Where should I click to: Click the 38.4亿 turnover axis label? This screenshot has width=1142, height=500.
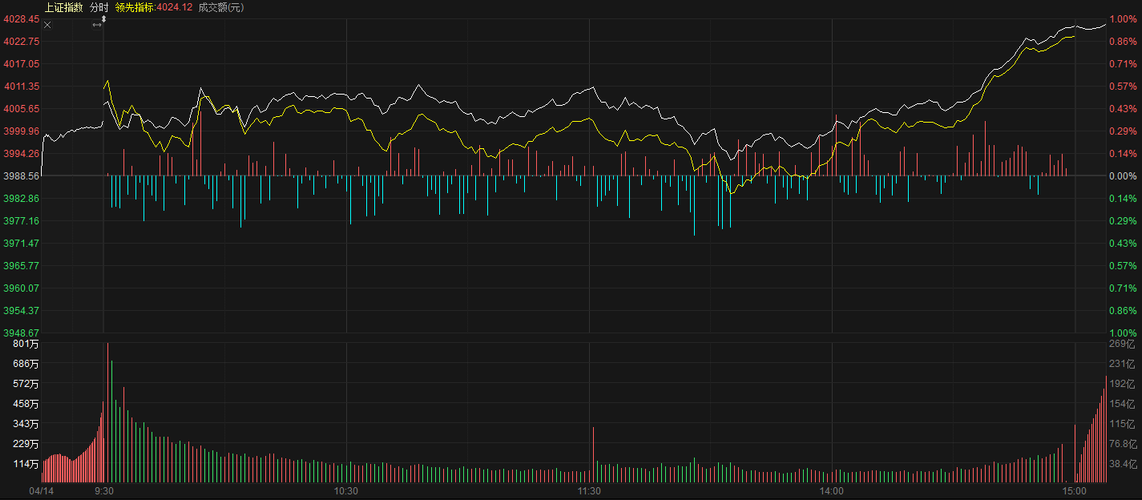pyautogui.click(x=1122, y=464)
